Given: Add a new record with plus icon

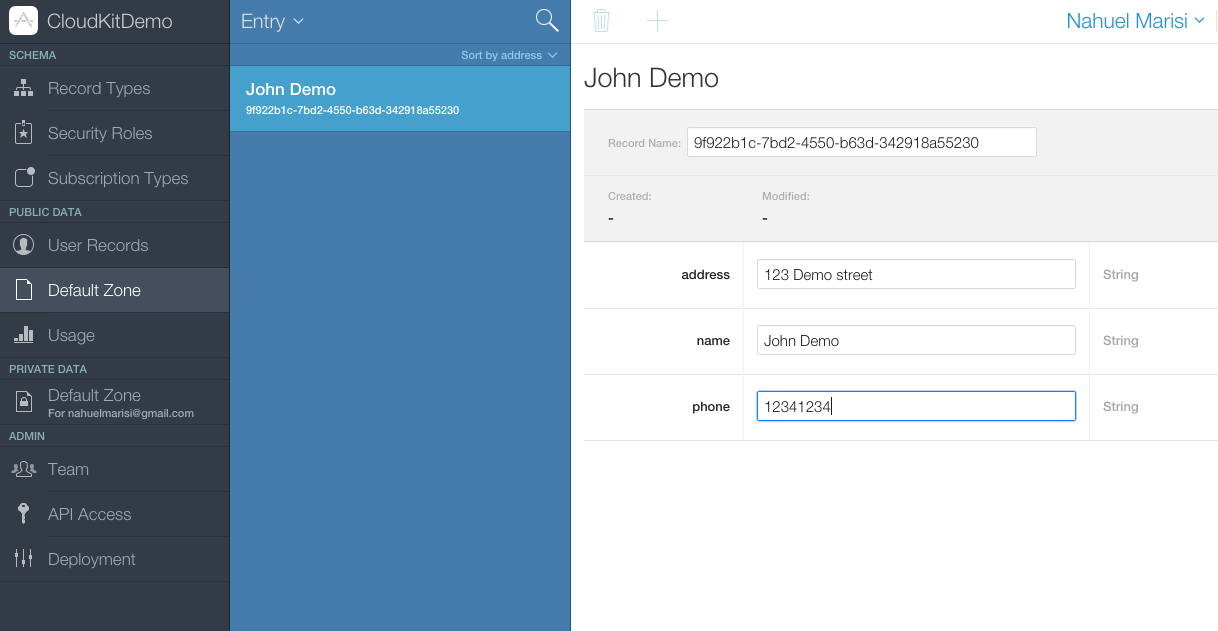Looking at the screenshot, I should pyautogui.click(x=657, y=20).
